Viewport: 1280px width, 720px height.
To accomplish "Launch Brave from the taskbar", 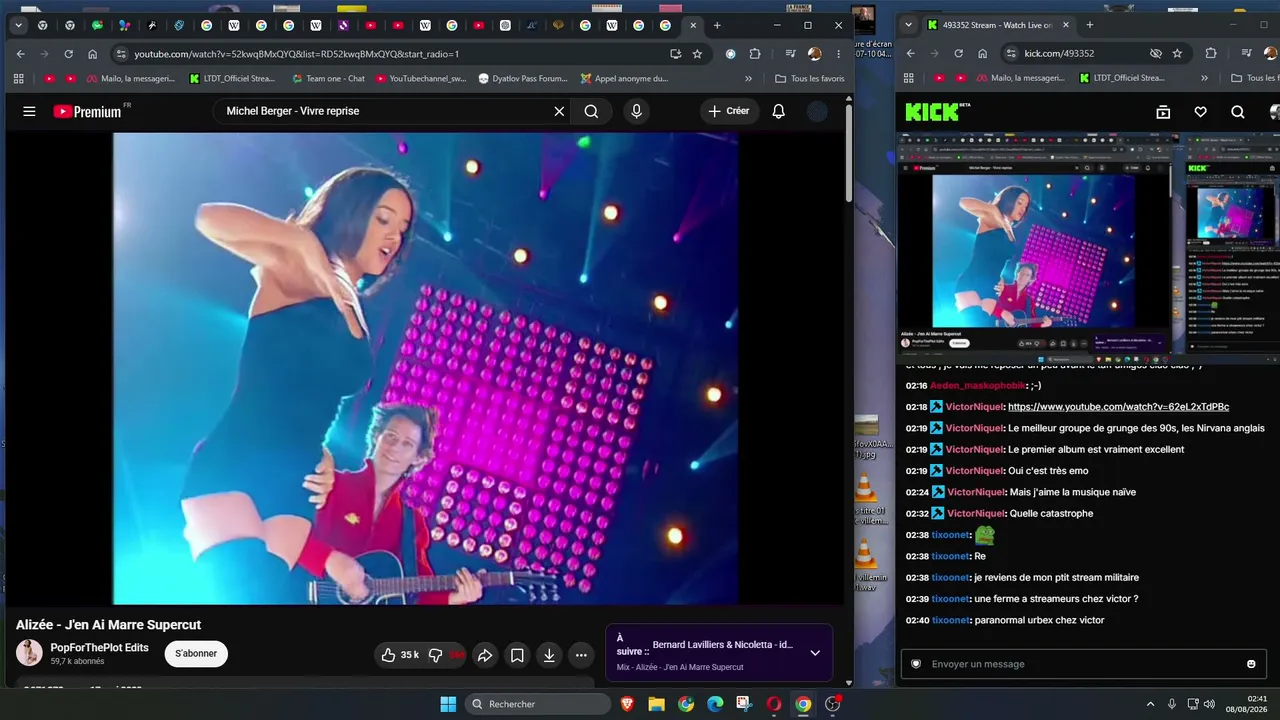I will (x=627, y=704).
